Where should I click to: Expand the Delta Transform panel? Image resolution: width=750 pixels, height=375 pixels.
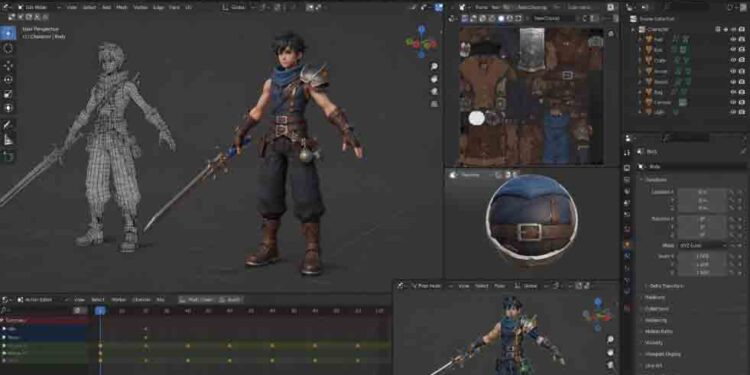[x=666, y=286]
